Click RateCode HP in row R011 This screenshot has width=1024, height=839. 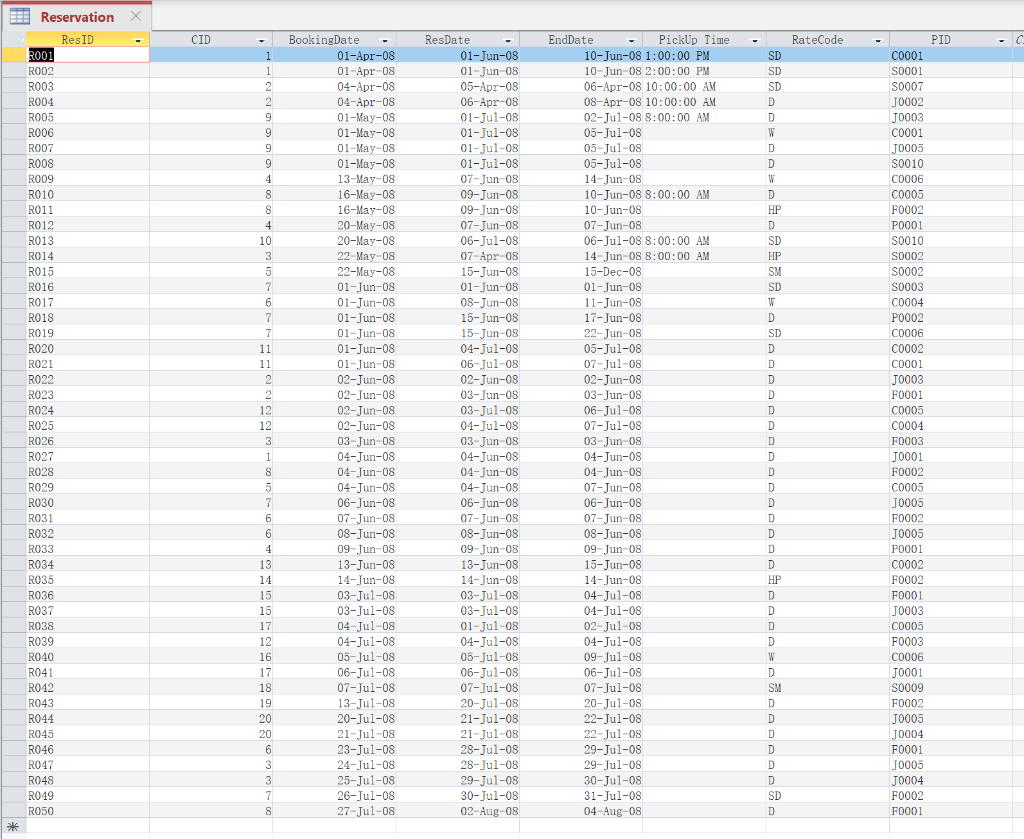pos(828,210)
